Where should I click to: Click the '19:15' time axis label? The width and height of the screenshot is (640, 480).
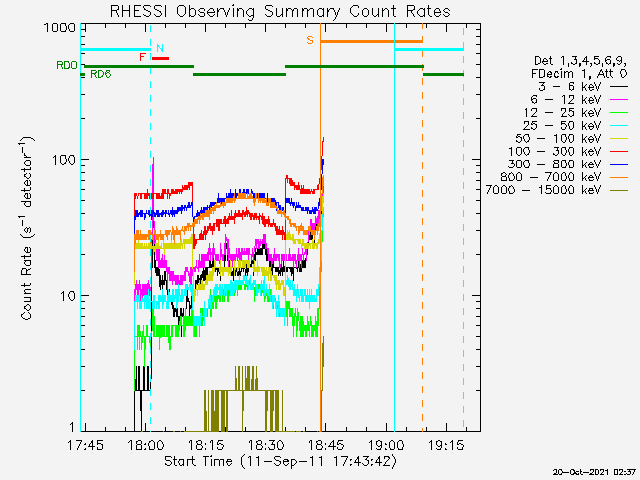446,445
